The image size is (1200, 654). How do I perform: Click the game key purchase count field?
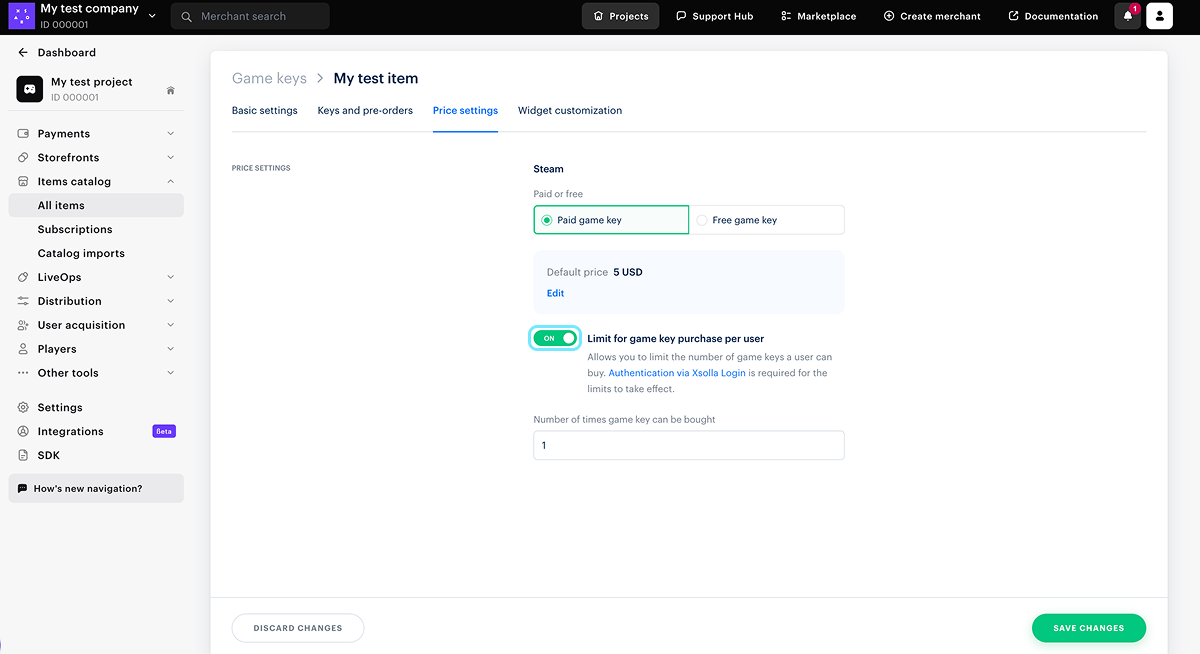[x=689, y=445]
